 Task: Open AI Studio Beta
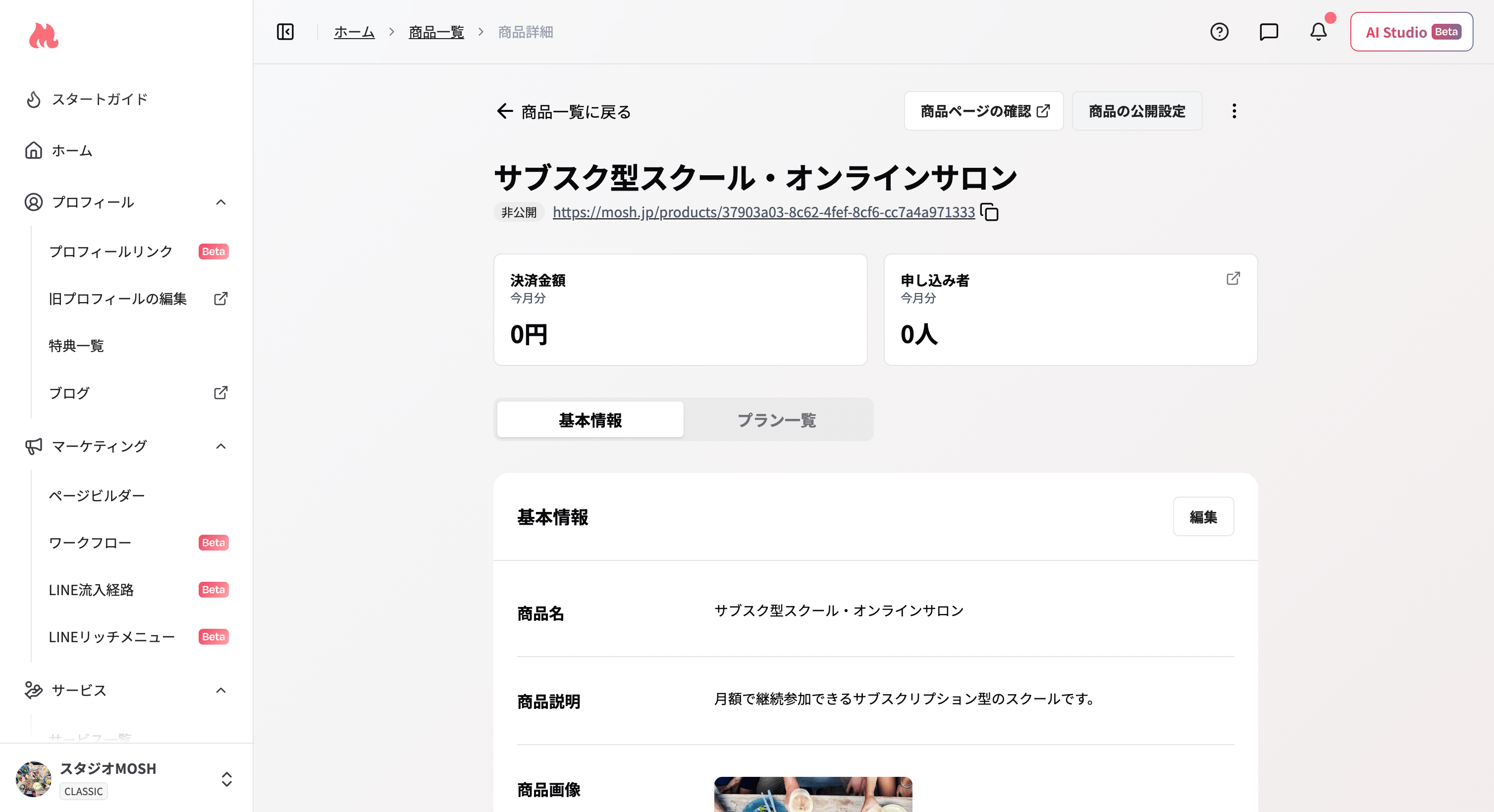(x=1411, y=32)
